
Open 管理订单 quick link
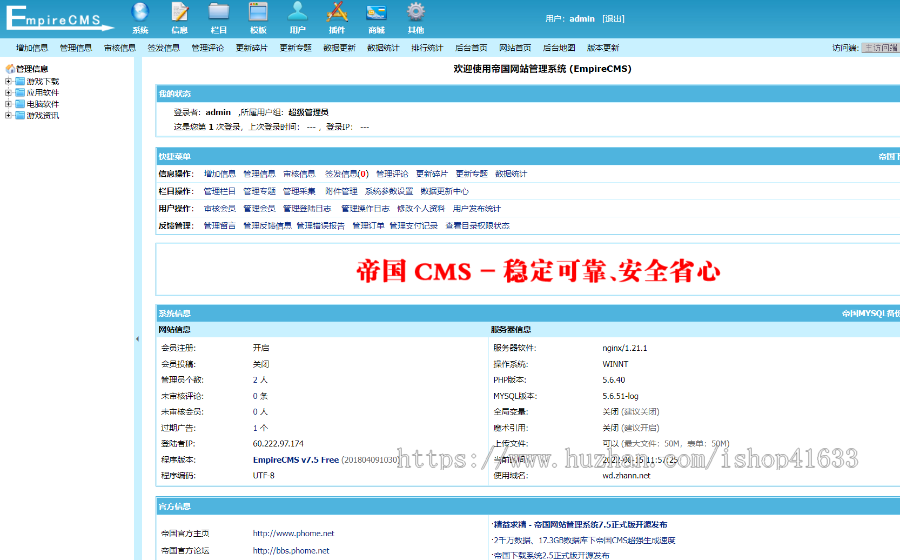tap(368, 225)
